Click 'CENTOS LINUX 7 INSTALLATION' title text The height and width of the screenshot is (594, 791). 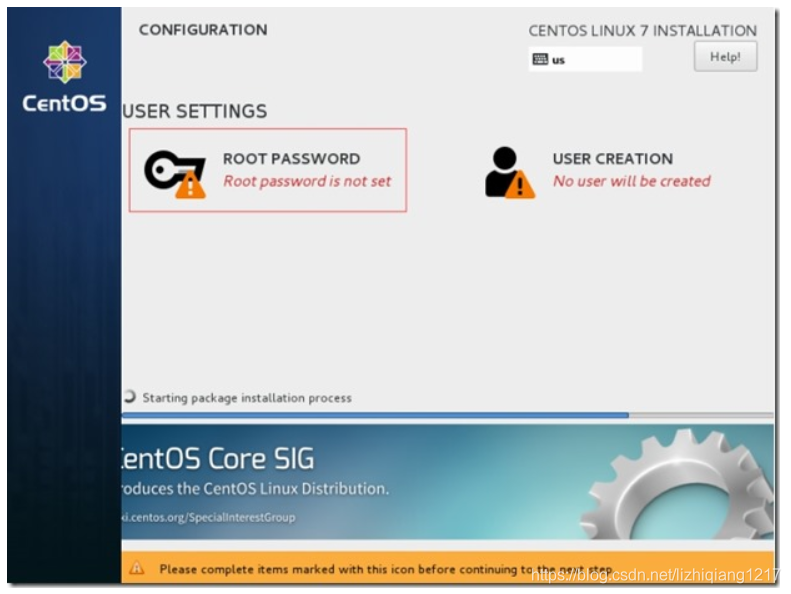click(642, 31)
